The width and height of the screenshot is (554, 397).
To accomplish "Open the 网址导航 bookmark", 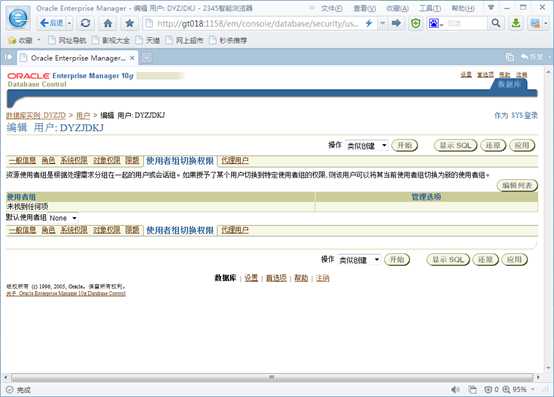I will (x=67, y=41).
